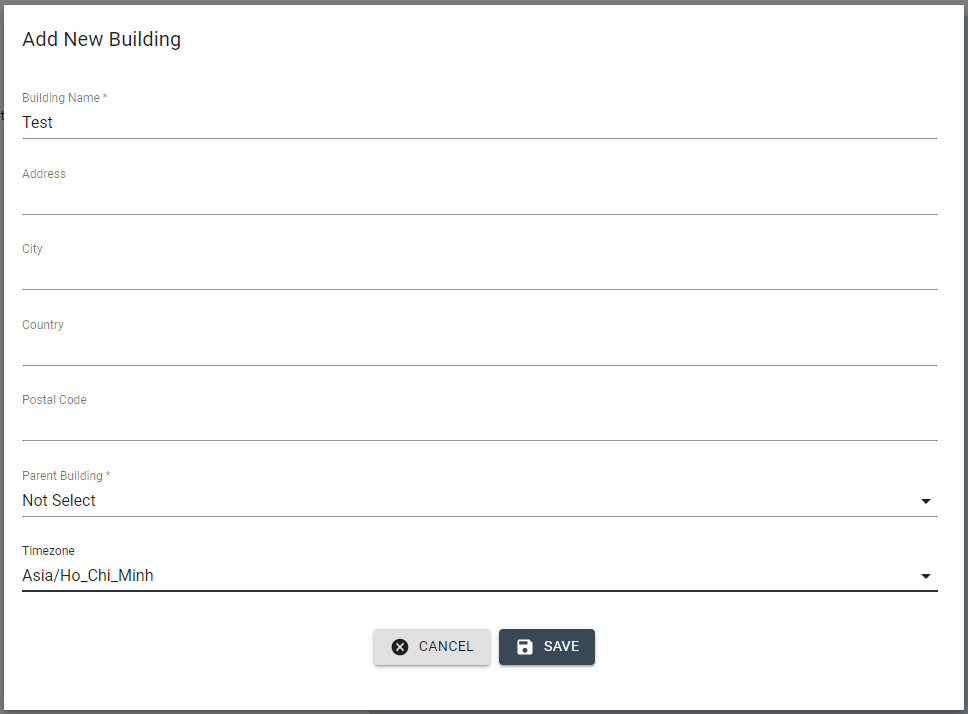Click the 'Building Name *' field label
The width and height of the screenshot is (968, 714).
click(64, 98)
